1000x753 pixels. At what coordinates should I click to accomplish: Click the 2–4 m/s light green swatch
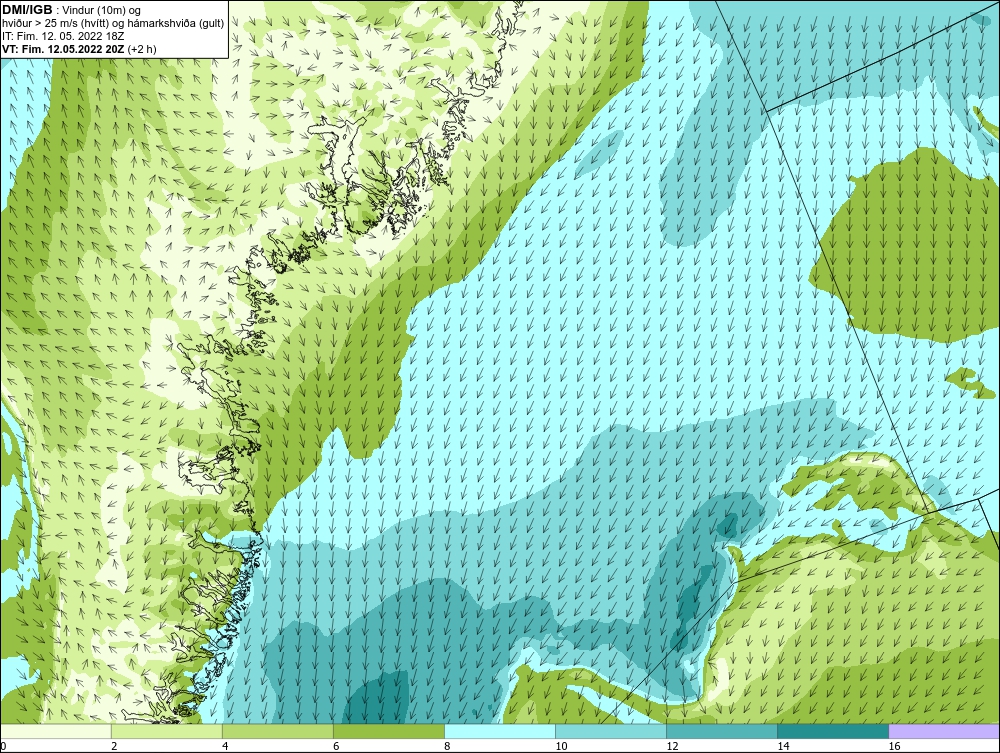167,731
